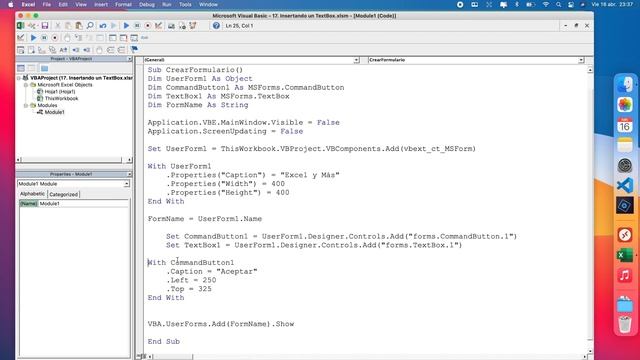Click the line "VBA.UserForms.Add(FormName).Show"
This screenshot has height=360, width=640.
(221, 324)
